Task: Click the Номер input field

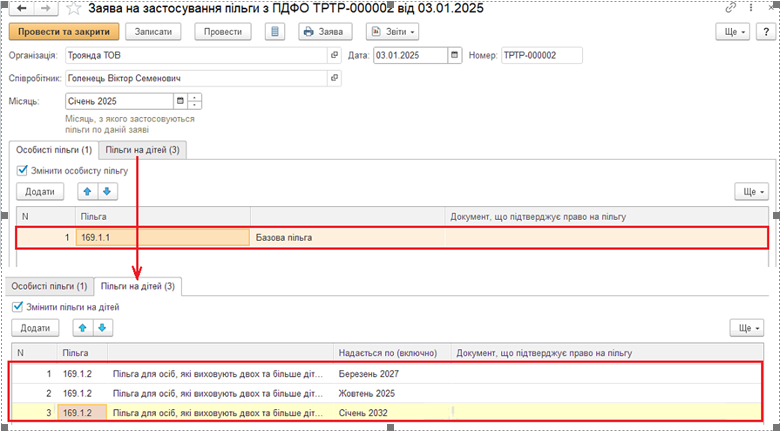Action: (x=540, y=56)
